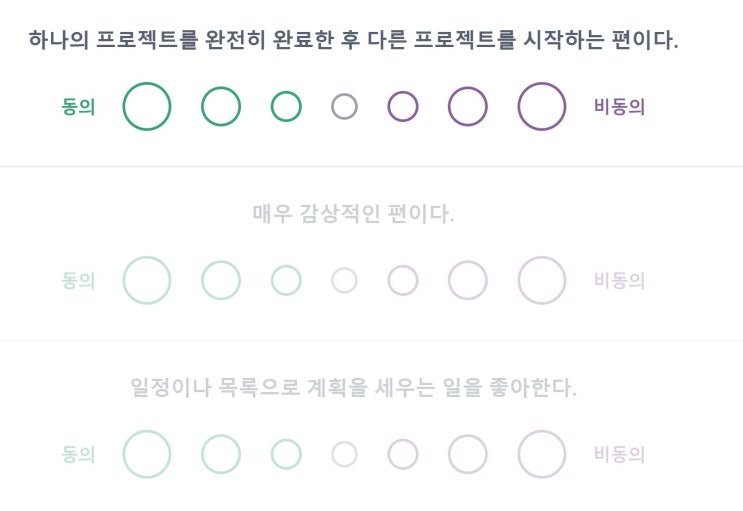Click the green 동의 label of first question
The image size is (743, 511).
tap(78, 107)
